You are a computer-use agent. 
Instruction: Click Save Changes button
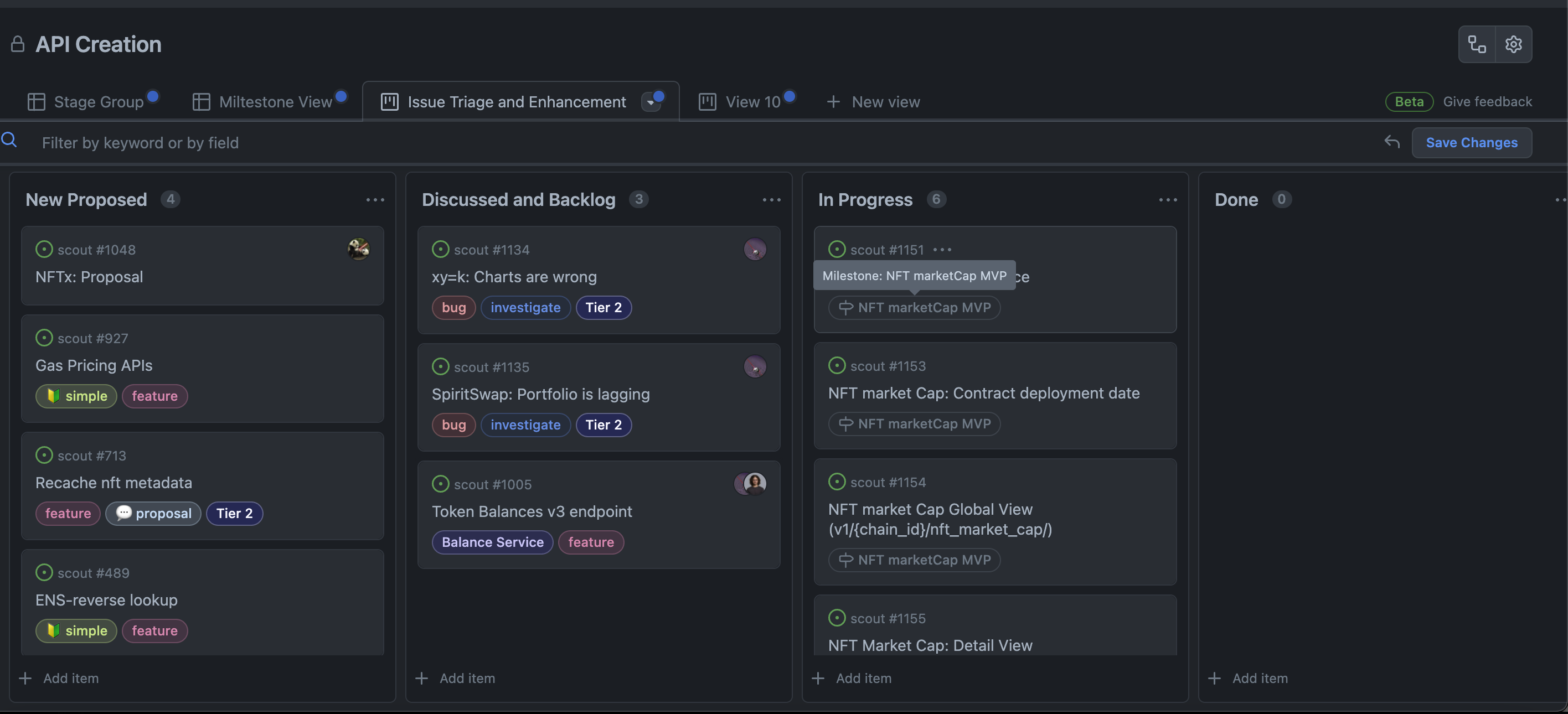pyautogui.click(x=1471, y=142)
